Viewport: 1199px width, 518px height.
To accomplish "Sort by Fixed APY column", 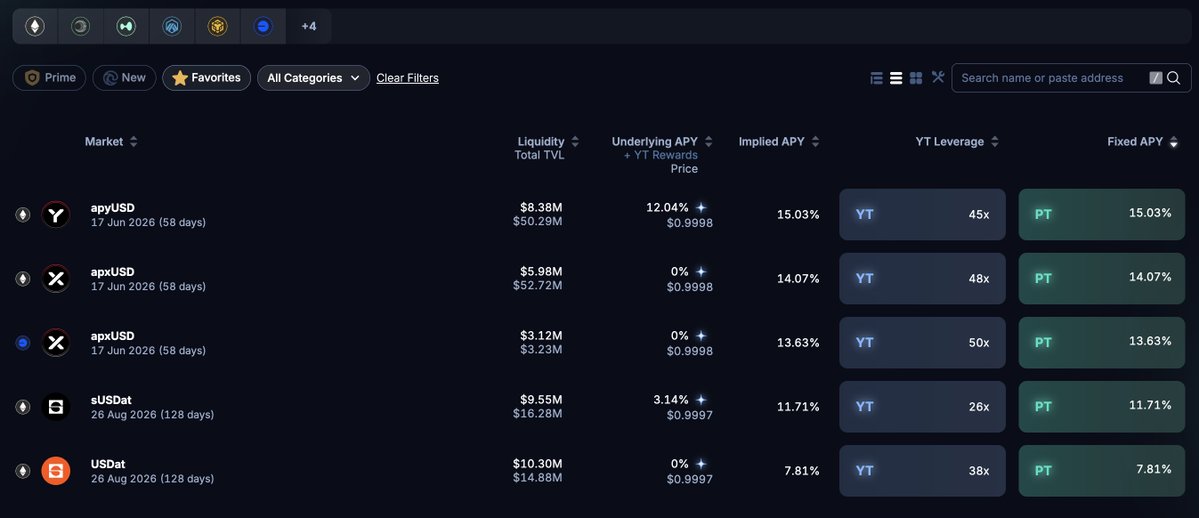I will [1142, 142].
